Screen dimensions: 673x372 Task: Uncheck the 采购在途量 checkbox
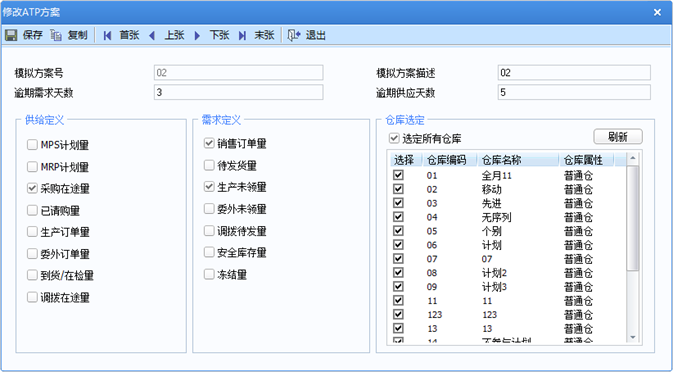coord(32,188)
